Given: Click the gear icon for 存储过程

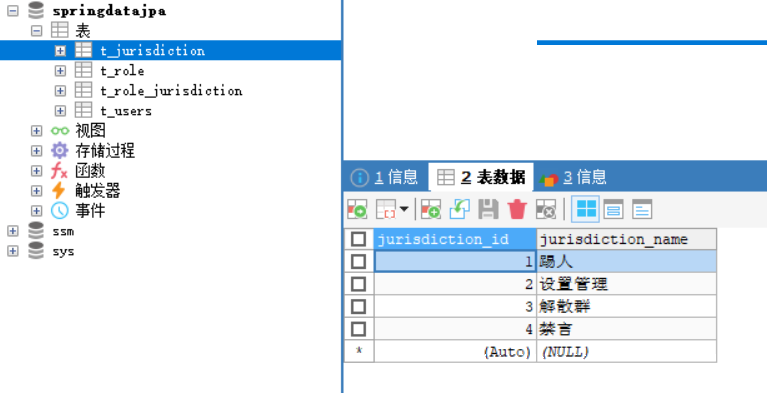Looking at the screenshot, I should 60,151.
